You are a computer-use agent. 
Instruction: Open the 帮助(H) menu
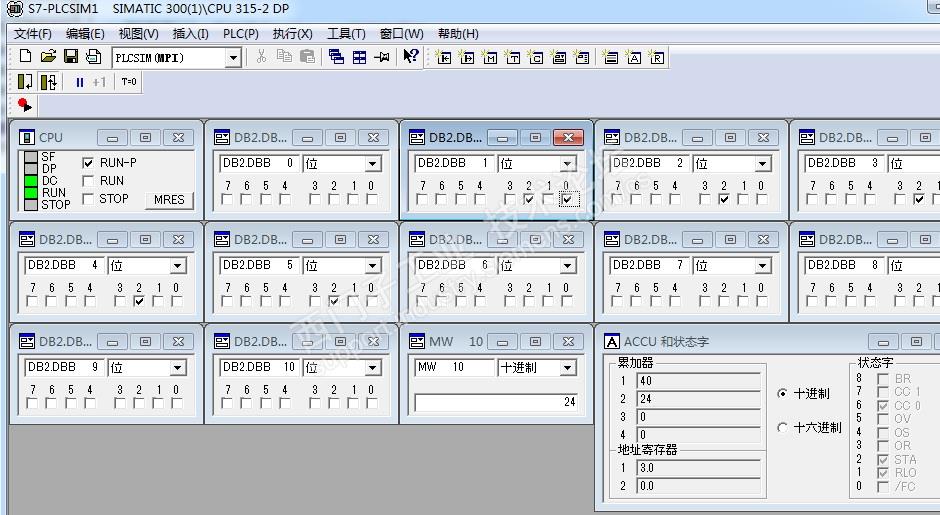pyautogui.click(x=458, y=34)
